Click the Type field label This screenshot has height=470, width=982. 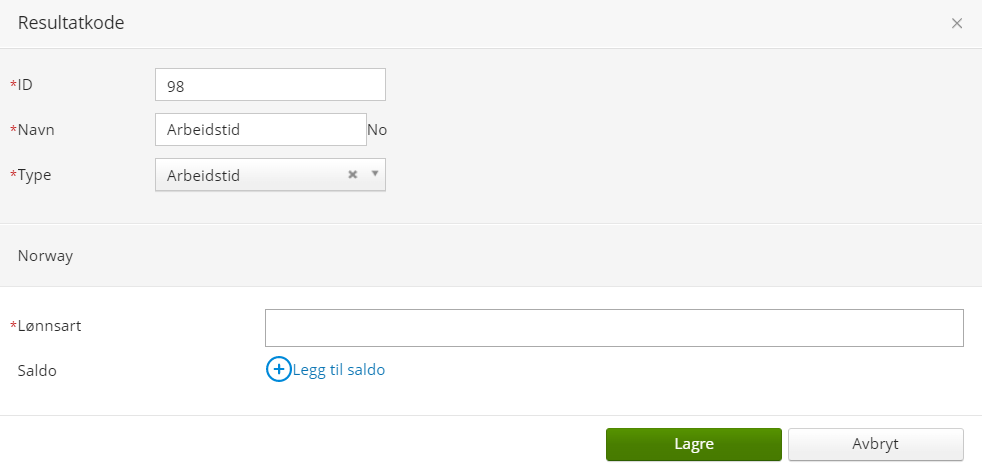pyautogui.click(x=34, y=175)
